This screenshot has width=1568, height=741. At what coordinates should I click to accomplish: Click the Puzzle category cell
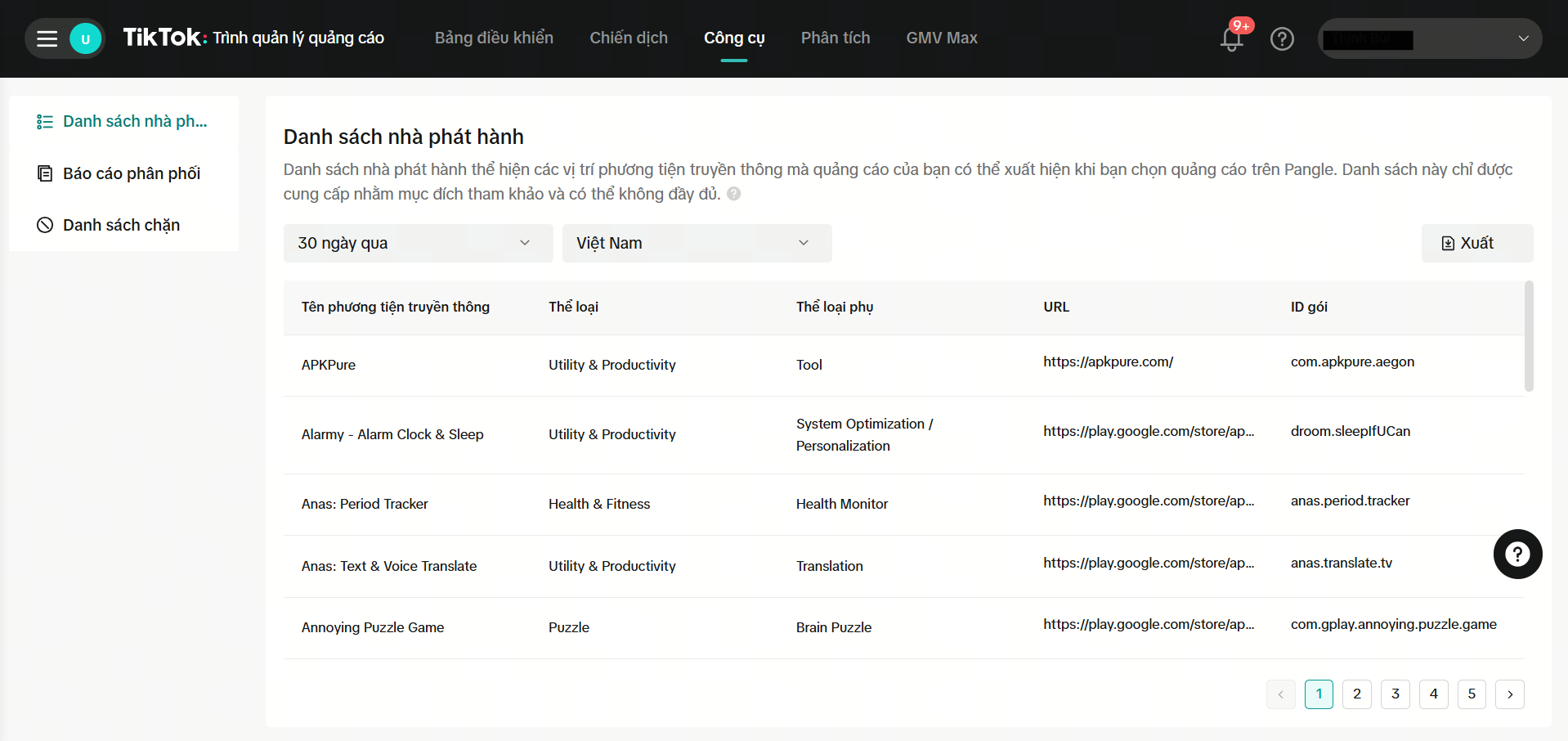click(569, 627)
